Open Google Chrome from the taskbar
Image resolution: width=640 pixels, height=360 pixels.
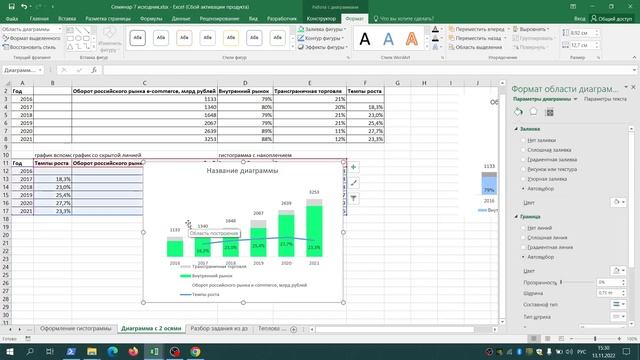point(196,351)
